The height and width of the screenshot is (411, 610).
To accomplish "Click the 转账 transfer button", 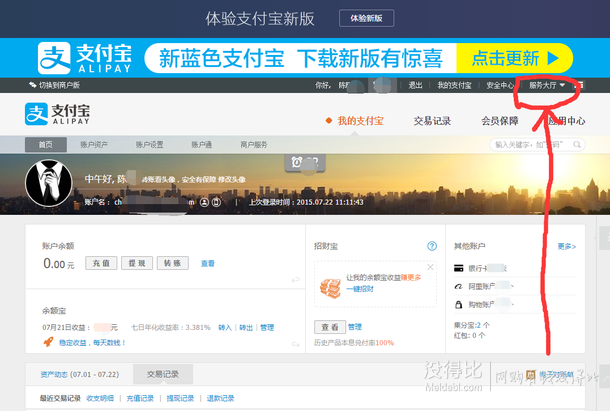I will 173,263.
